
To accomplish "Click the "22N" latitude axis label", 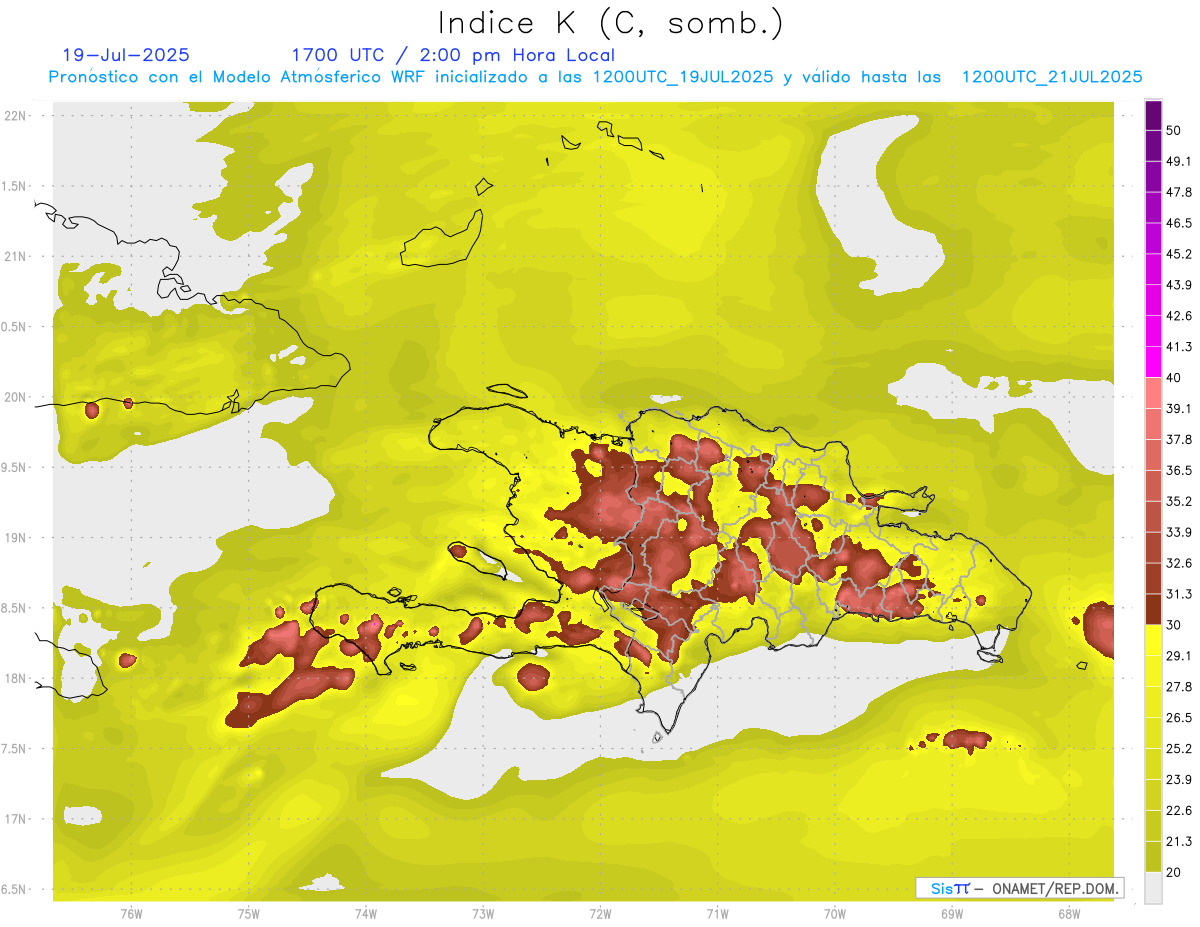I will tap(15, 115).
